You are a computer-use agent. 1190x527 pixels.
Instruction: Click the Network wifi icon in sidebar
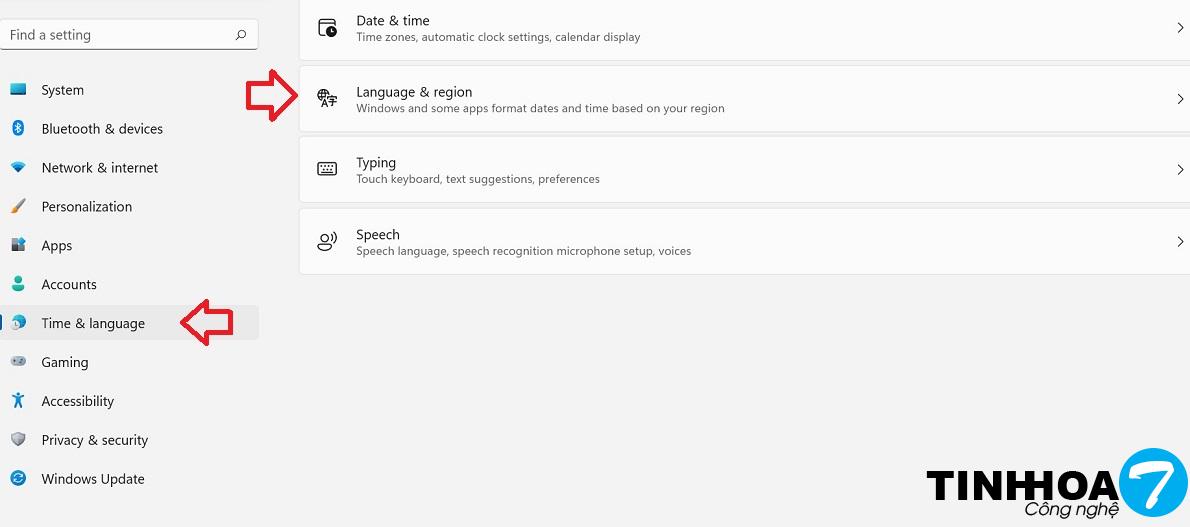pyautogui.click(x=18, y=167)
